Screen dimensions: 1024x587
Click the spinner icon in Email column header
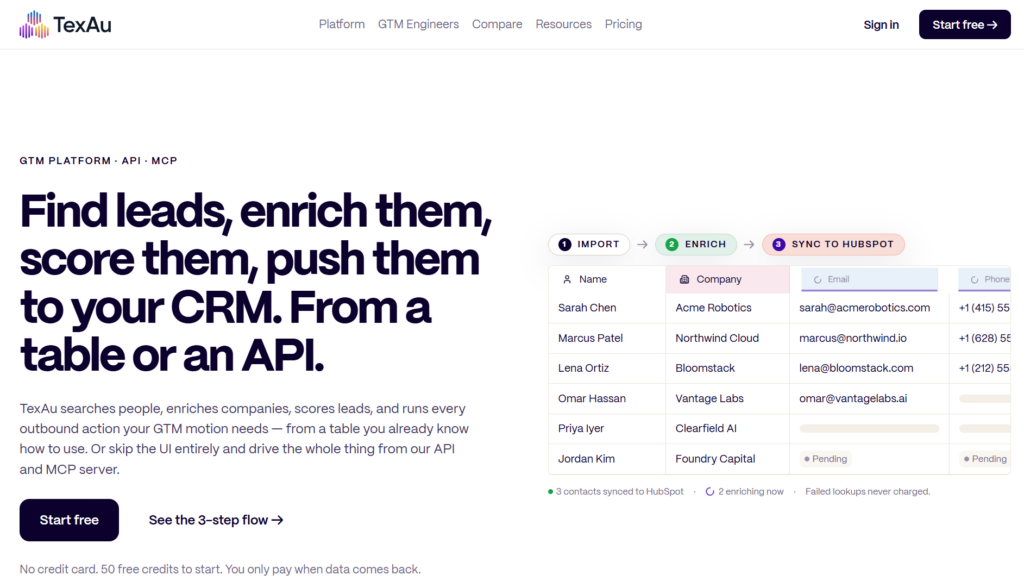pos(817,279)
